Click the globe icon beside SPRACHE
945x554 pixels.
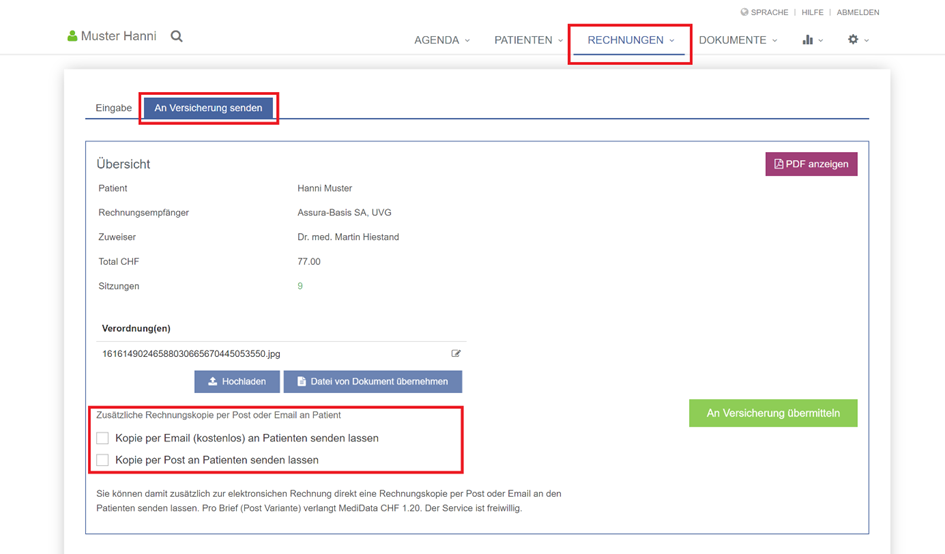coord(744,12)
